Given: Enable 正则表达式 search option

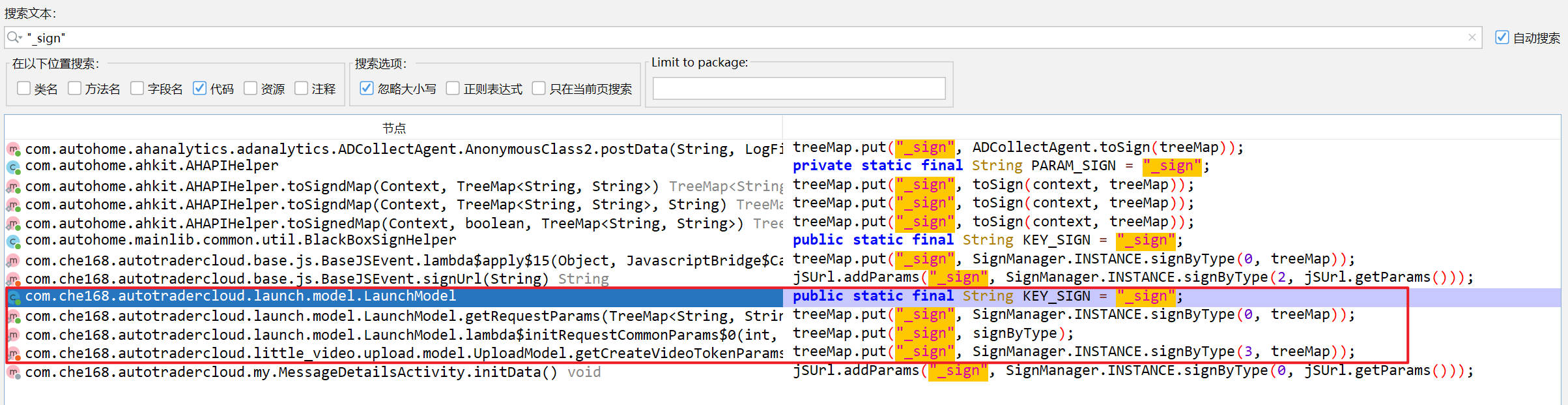Looking at the screenshot, I should coord(453,88).
